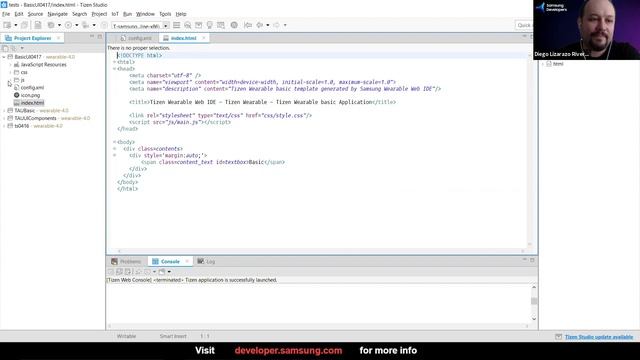Select index.html in Project Explorer
The height and width of the screenshot is (360, 640).
pyautogui.click(x=32, y=103)
